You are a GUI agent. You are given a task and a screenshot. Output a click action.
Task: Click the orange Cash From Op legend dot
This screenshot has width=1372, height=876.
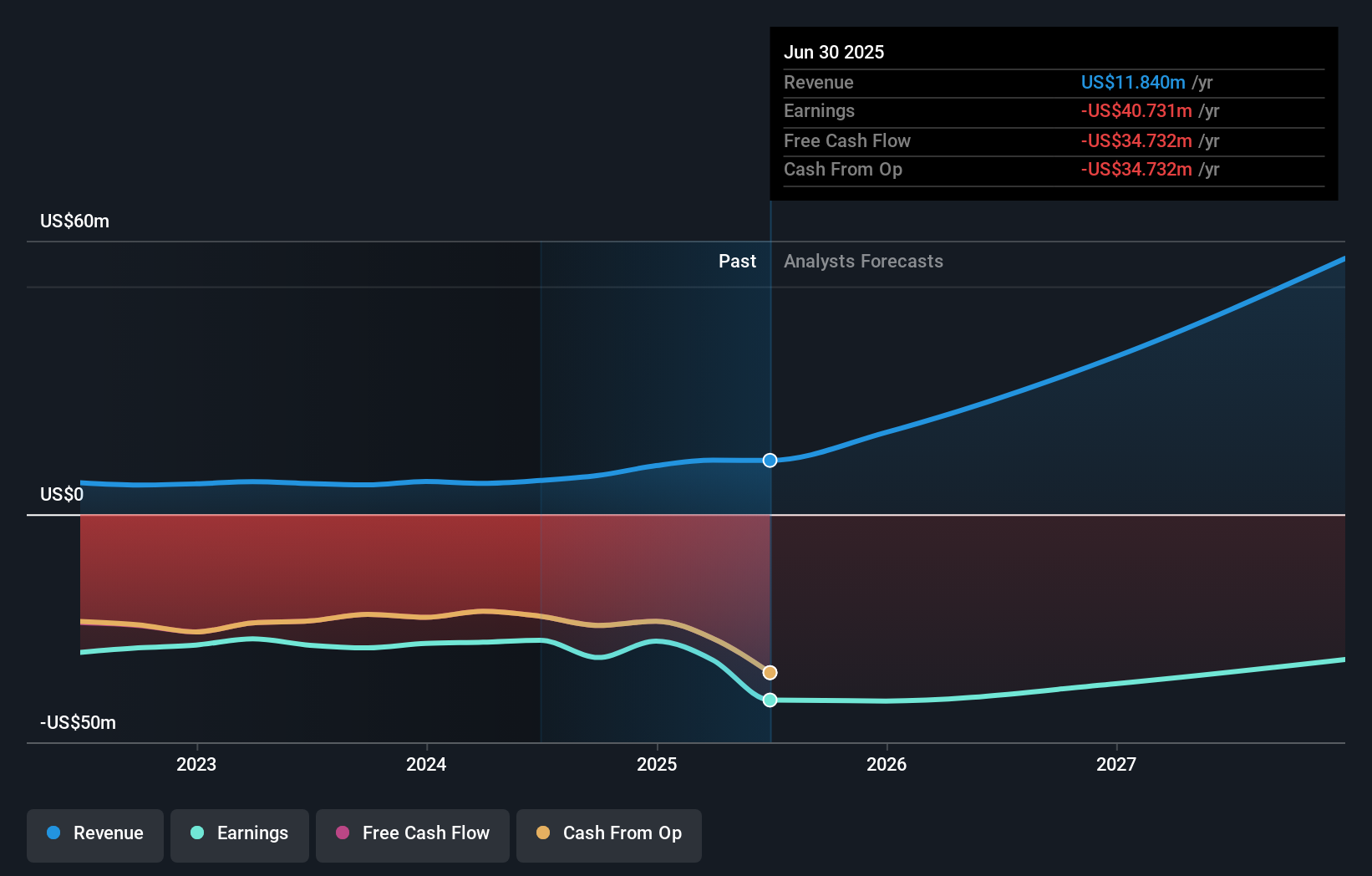tap(542, 833)
